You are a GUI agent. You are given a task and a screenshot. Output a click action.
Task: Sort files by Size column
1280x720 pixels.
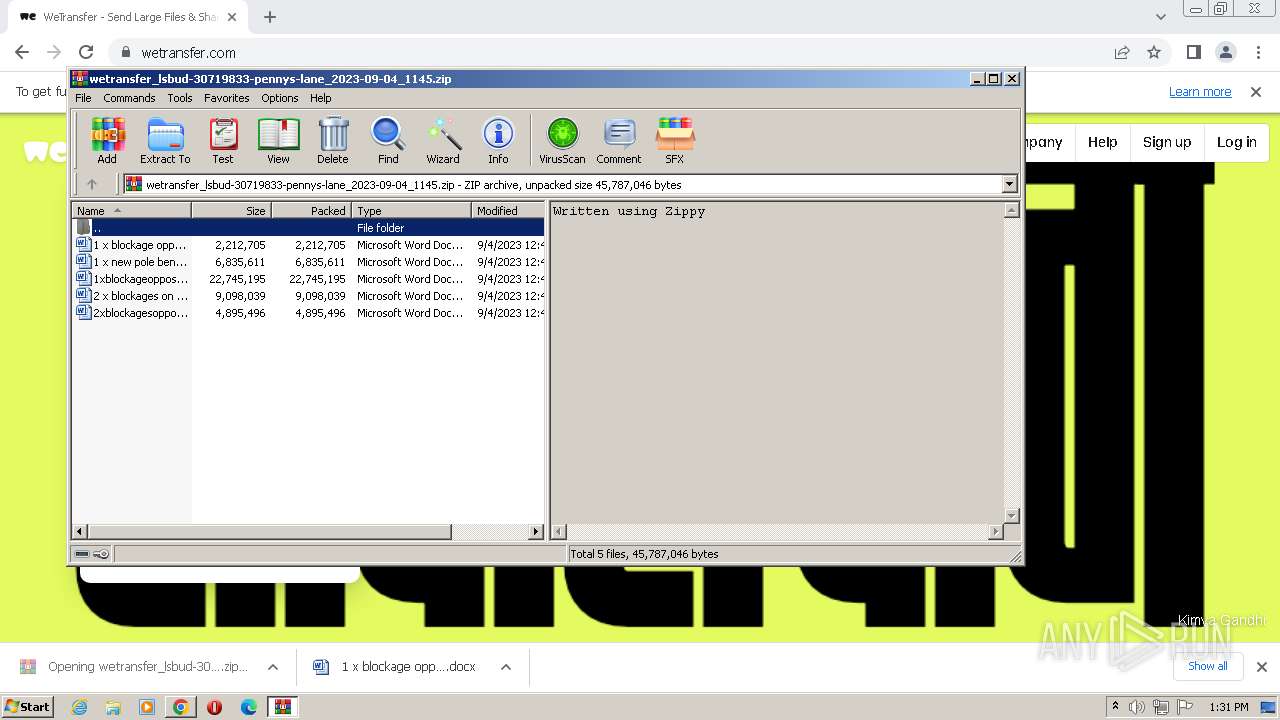pyautogui.click(x=231, y=211)
